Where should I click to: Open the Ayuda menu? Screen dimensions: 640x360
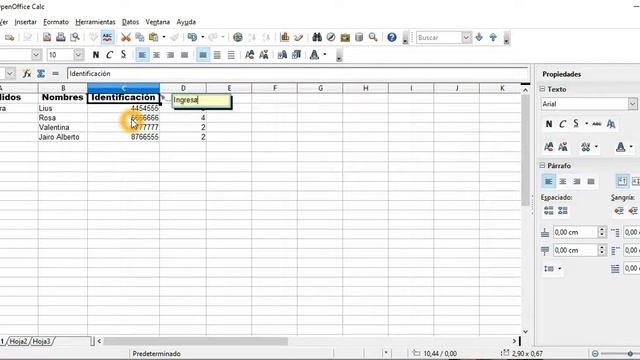pyautogui.click(x=186, y=22)
